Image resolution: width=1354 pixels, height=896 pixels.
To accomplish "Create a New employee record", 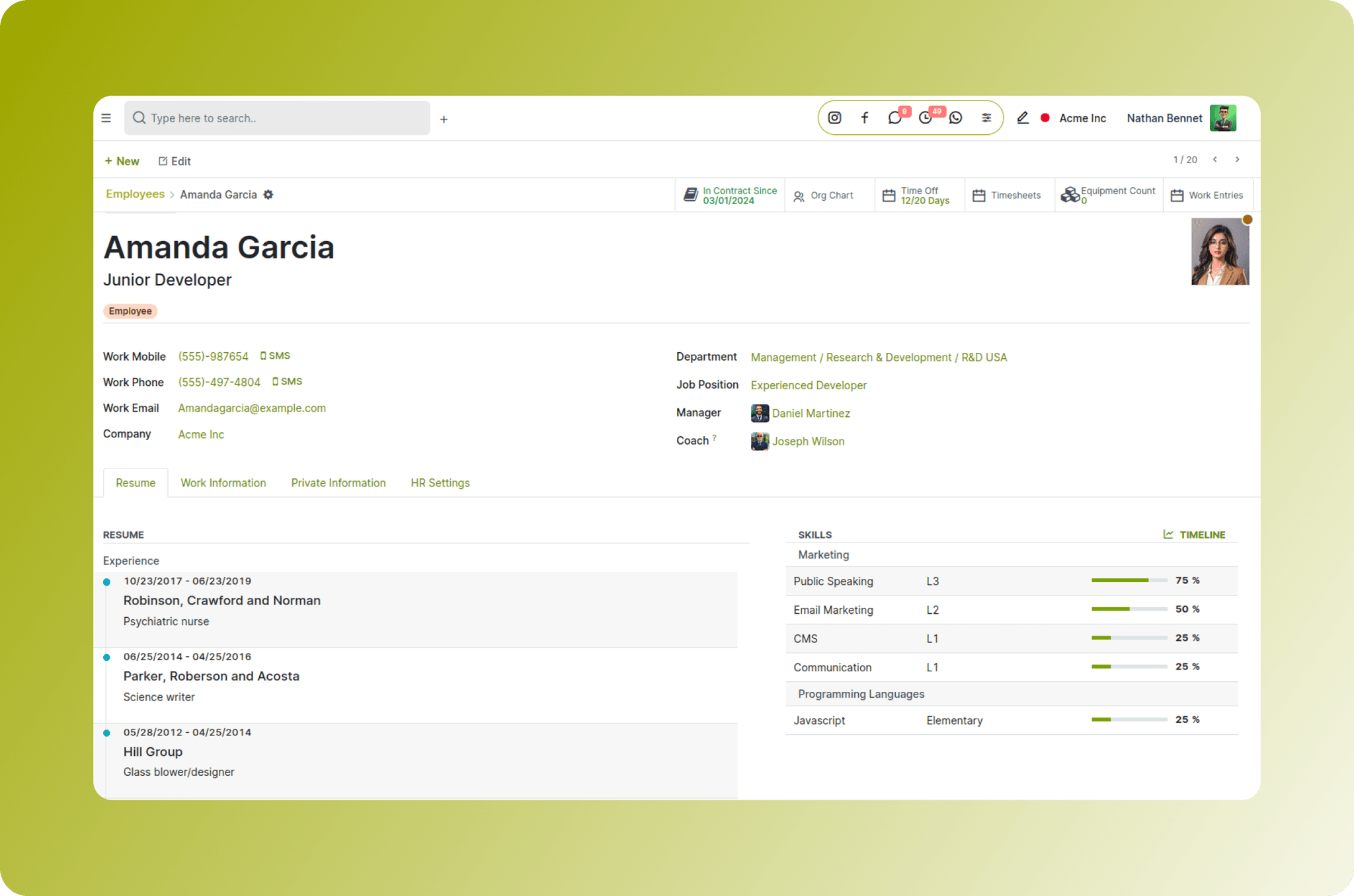I will (122, 161).
